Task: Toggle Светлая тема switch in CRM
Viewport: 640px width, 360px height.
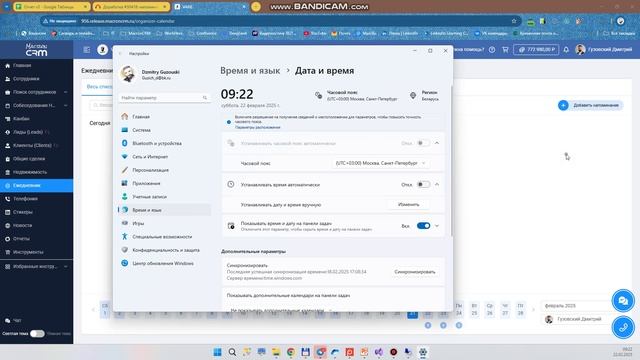Action: point(37,333)
